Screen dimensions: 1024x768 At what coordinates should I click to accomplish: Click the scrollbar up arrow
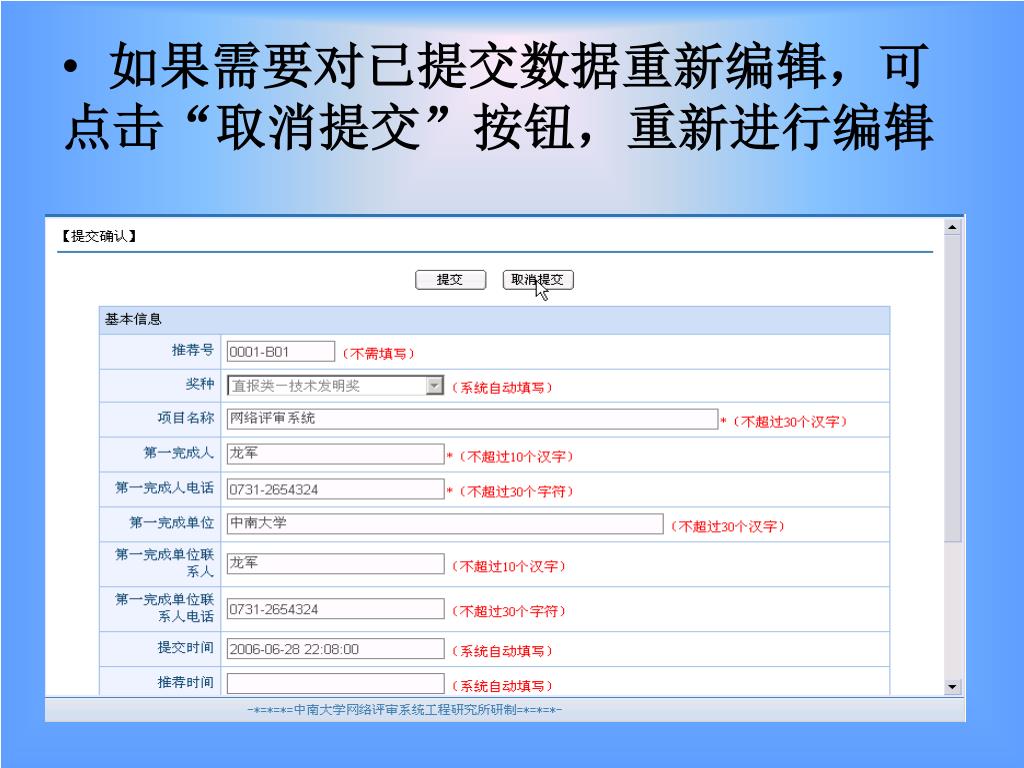coord(952,227)
